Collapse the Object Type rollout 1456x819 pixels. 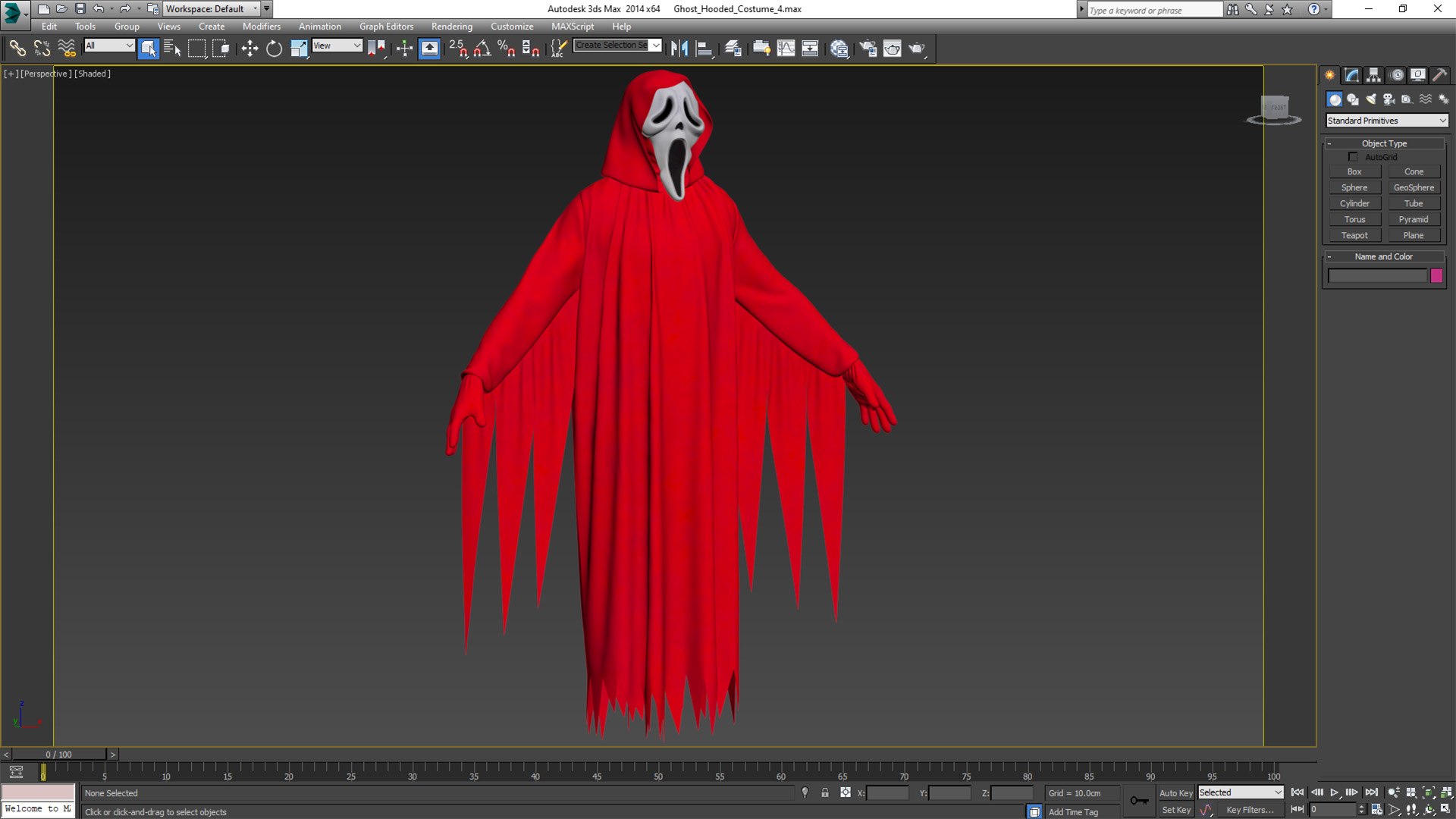coord(1384,143)
